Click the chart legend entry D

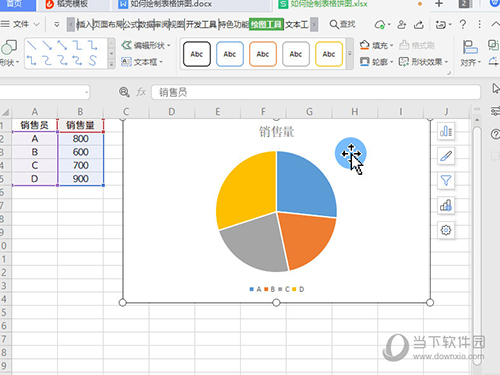point(299,289)
